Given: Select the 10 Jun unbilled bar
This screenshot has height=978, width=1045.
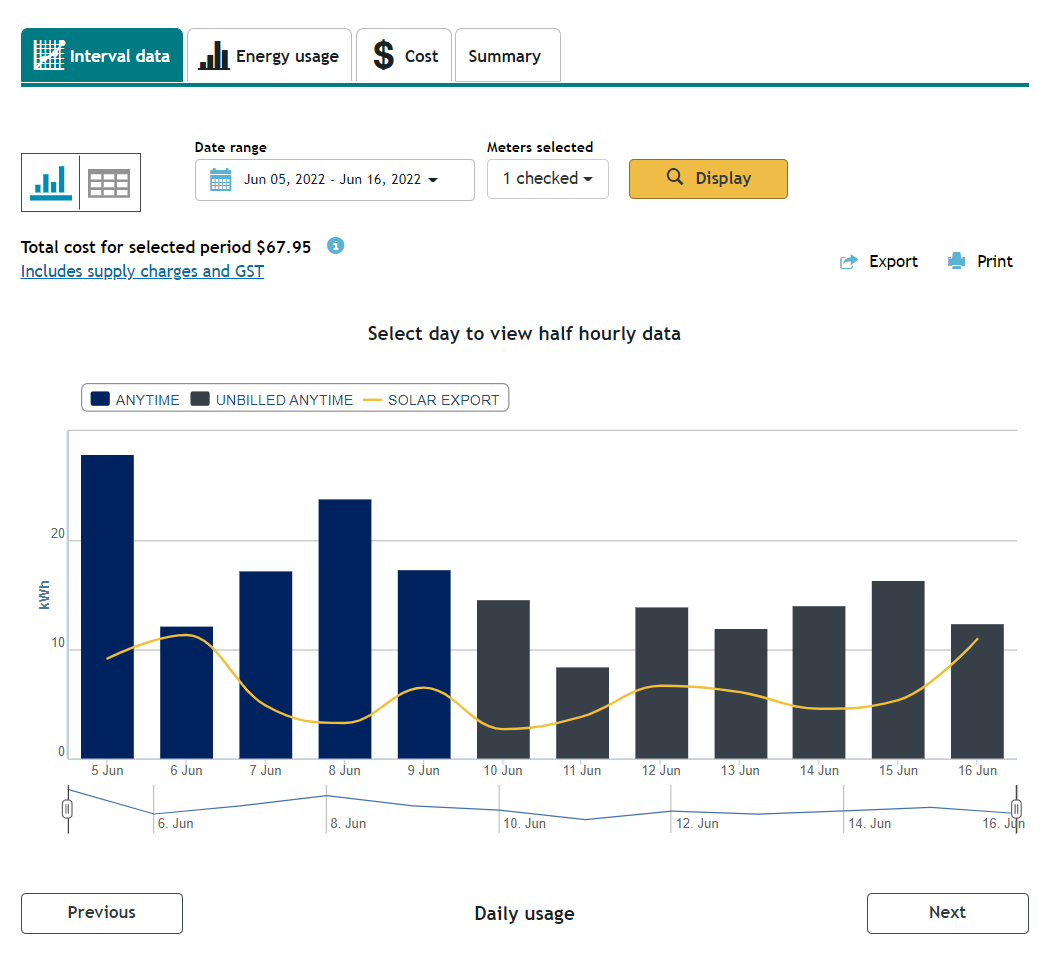Looking at the screenshot, I should (503, 679).
